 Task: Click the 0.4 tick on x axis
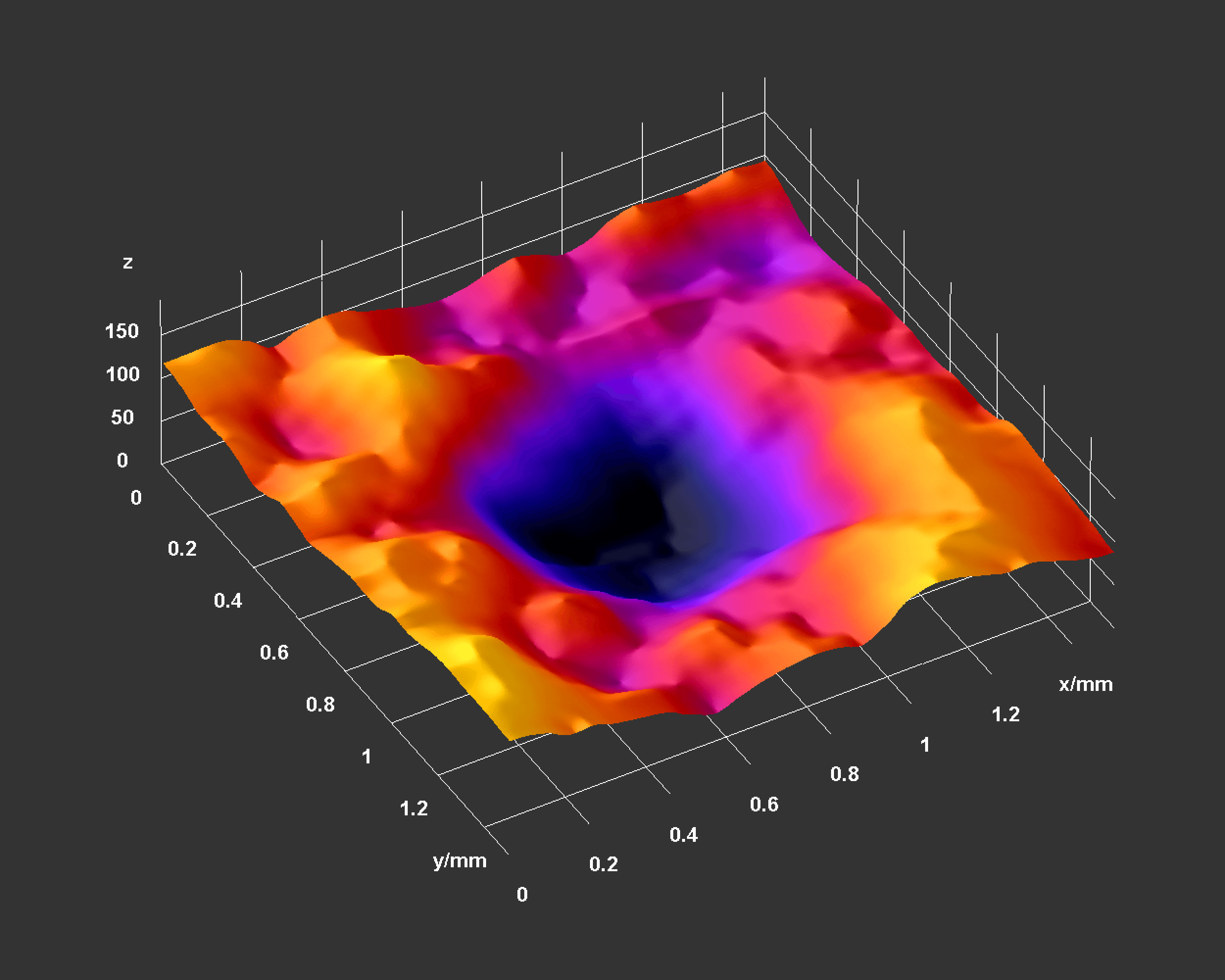click(683, 834)
